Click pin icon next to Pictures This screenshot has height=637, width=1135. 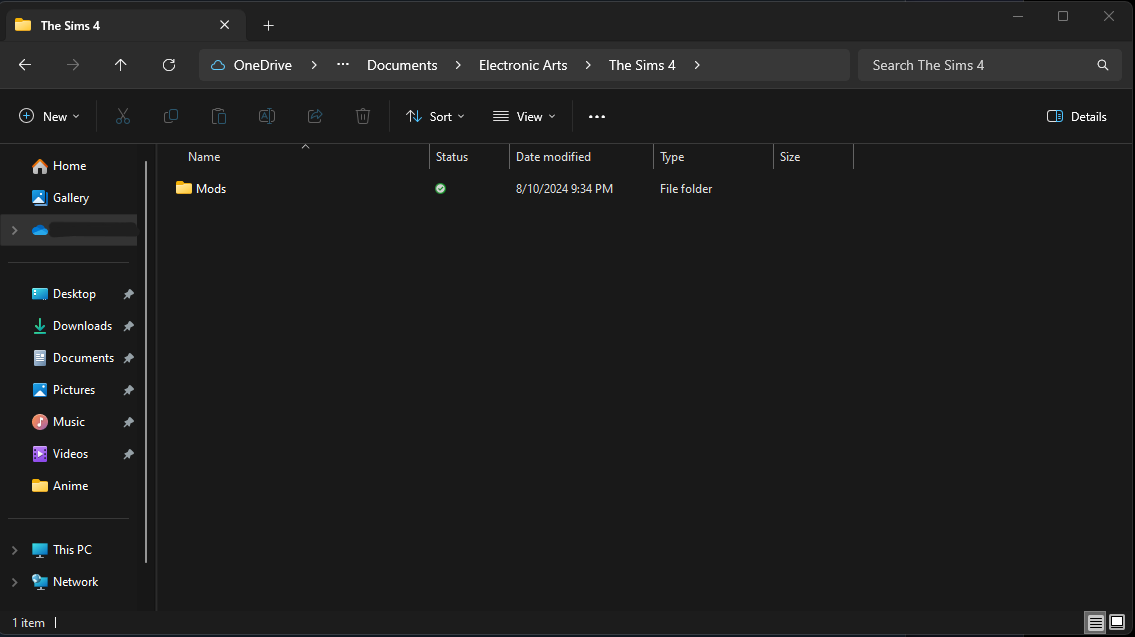click(x=128, y=389)
